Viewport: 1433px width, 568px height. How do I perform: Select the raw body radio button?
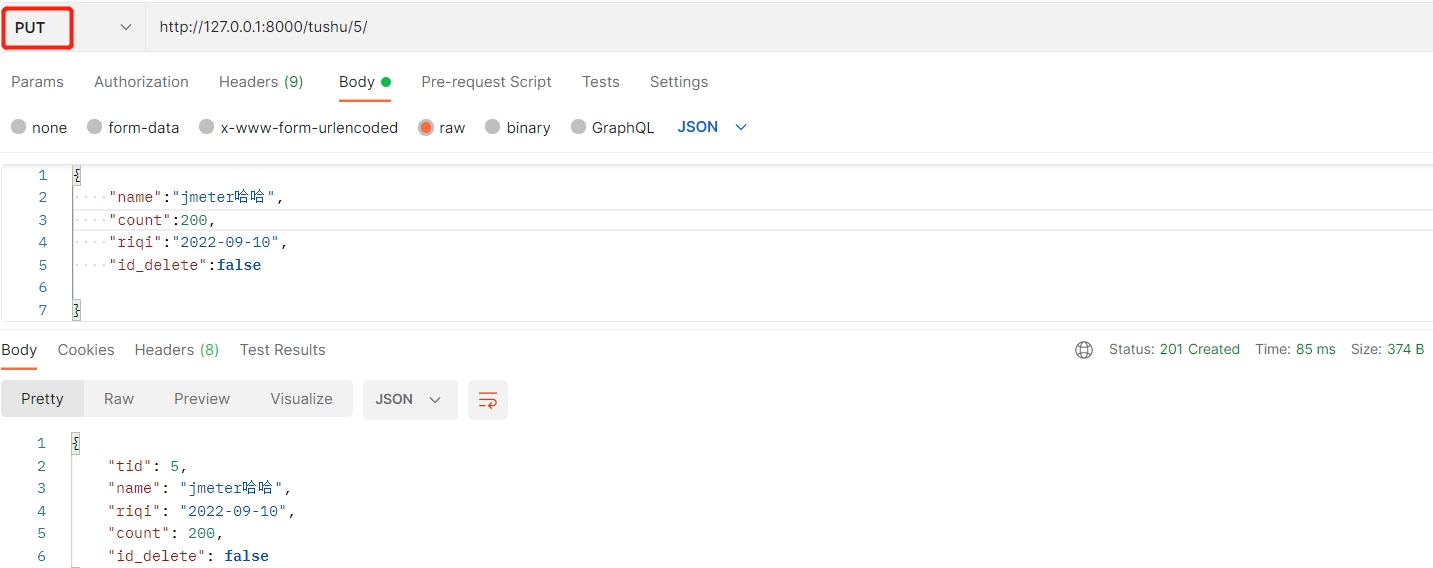point(426,127)
